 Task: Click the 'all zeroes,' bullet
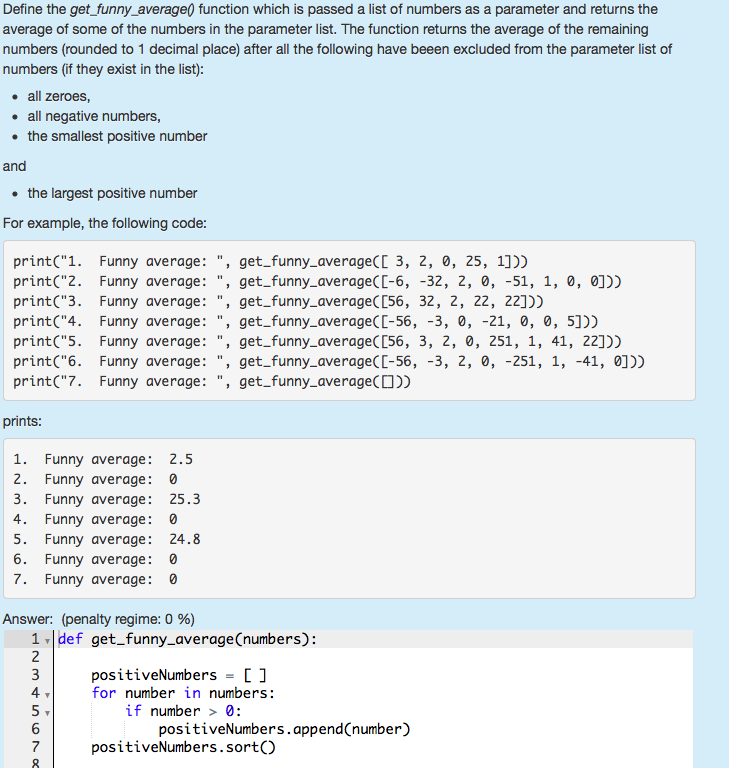pyautogui.click(x=59, y=96)
